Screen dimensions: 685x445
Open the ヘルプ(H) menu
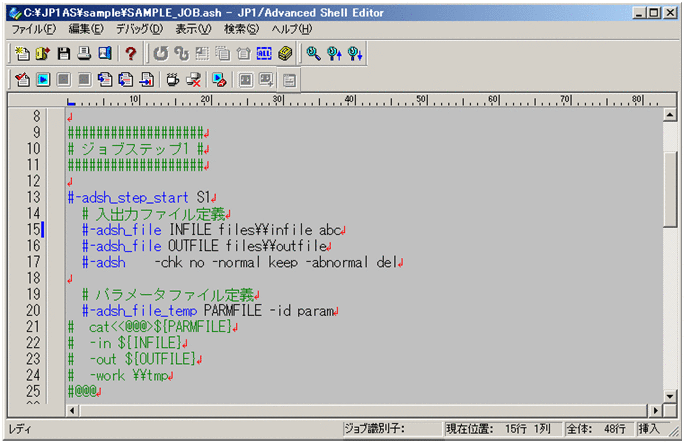[292, 29]
